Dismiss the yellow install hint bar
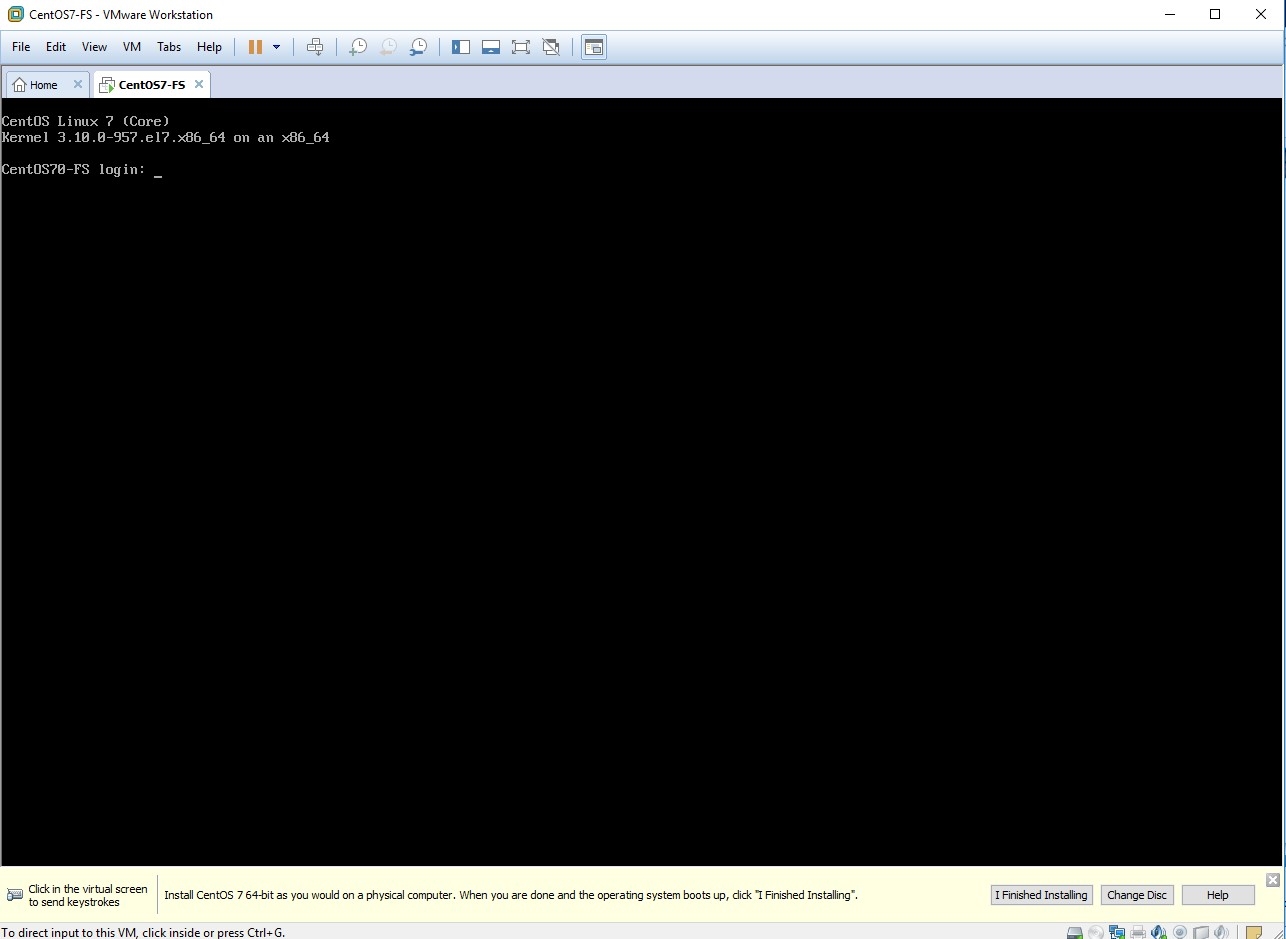The image size is (1286, 939). (x=1272, y=880)
